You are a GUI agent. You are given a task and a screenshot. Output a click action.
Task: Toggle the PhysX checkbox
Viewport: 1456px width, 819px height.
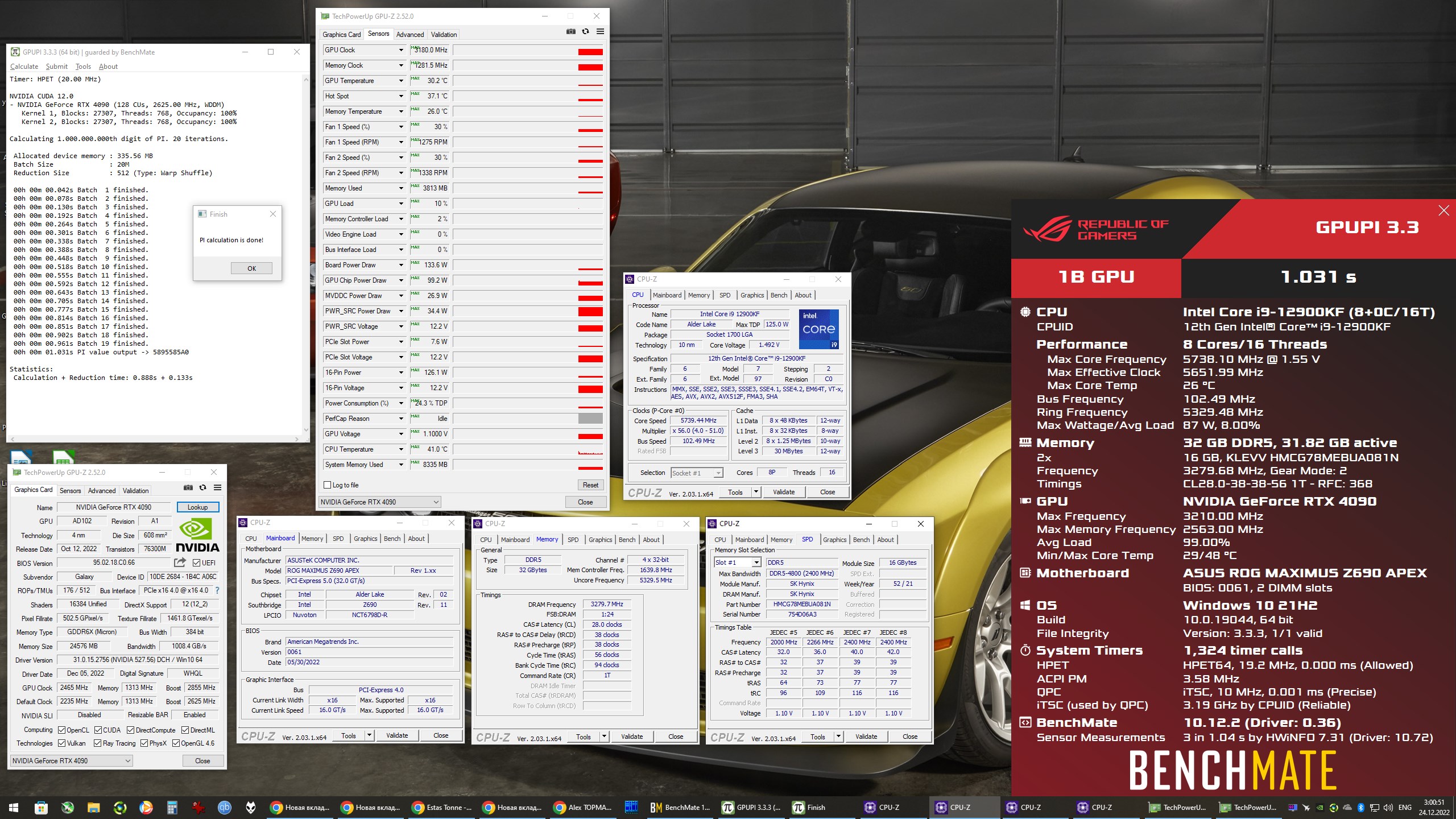click(x=144, y=743)
